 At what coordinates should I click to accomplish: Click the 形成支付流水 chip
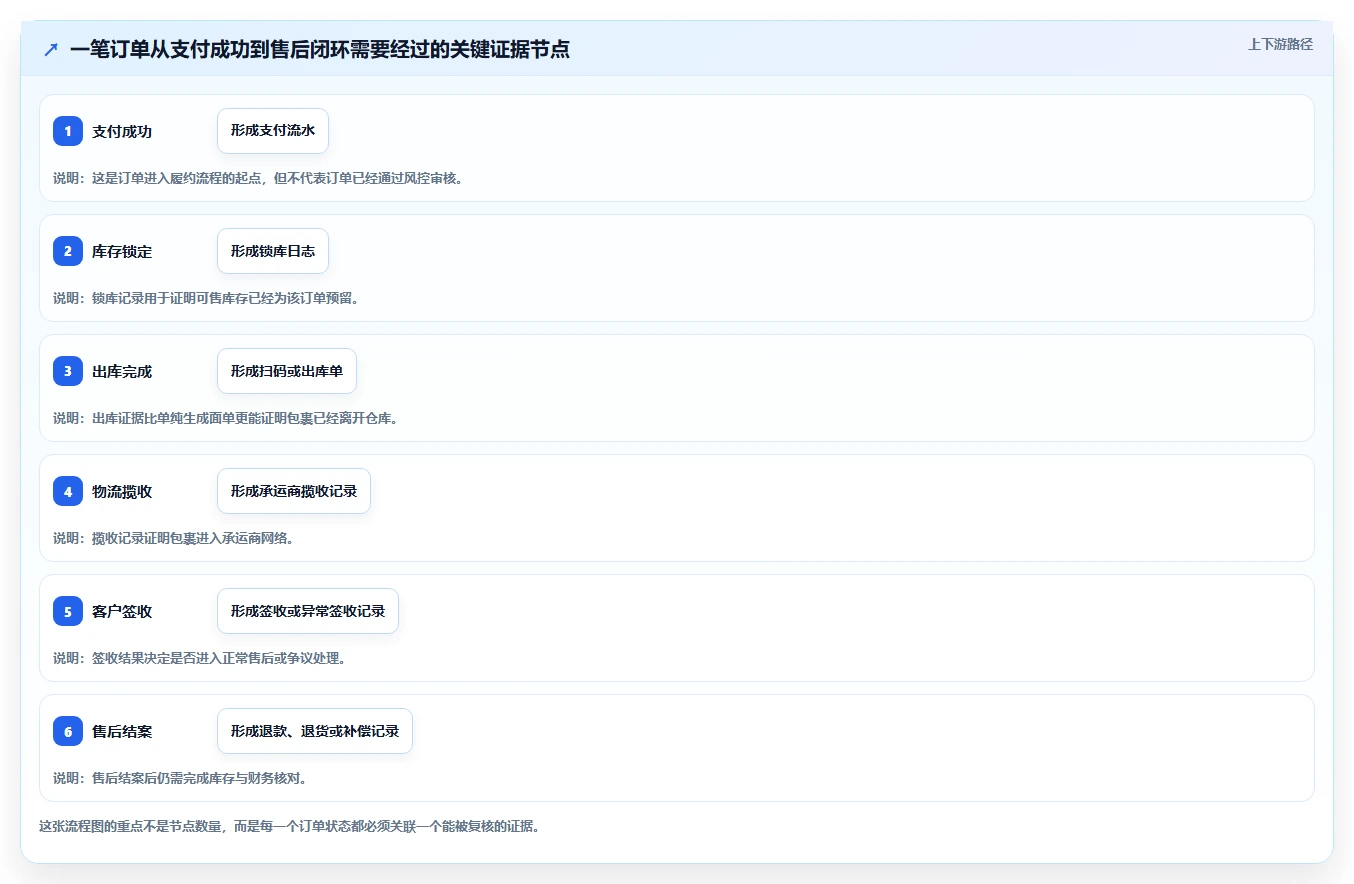(x=273, y=131)
